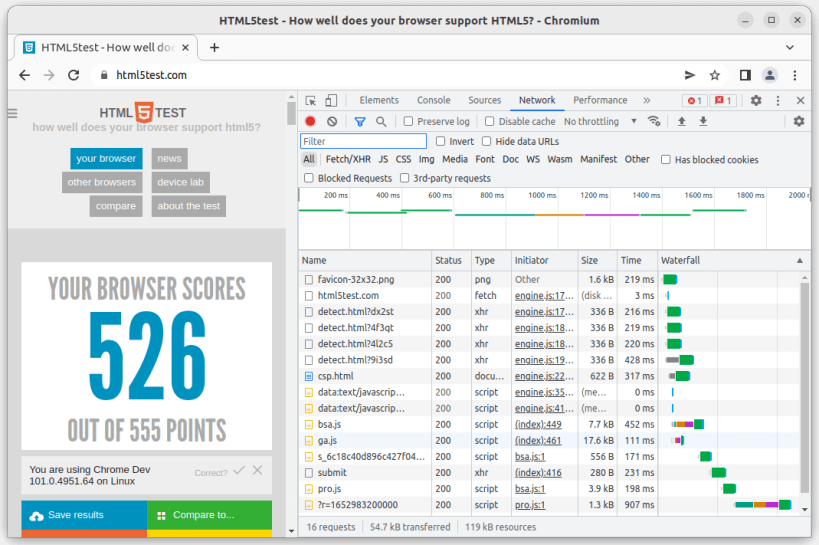This screenshot has height=545, width=819.
Task: Open DevTools settings gear
Action: [x=756, y=100]
